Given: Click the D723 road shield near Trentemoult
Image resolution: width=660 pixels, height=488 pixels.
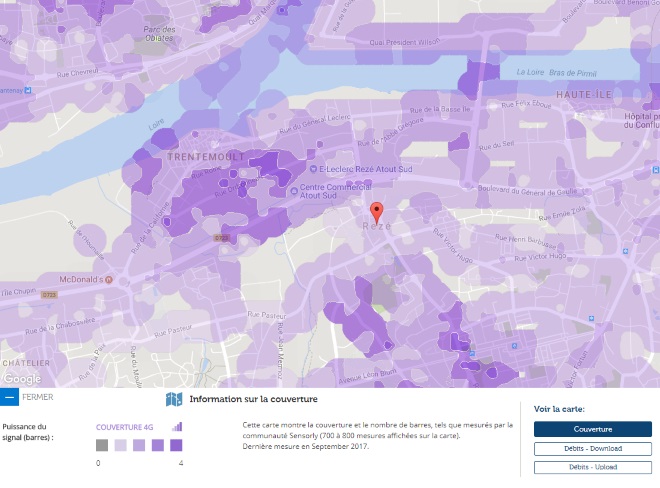Looking at the screenshot, I should (x=221, y=239).
